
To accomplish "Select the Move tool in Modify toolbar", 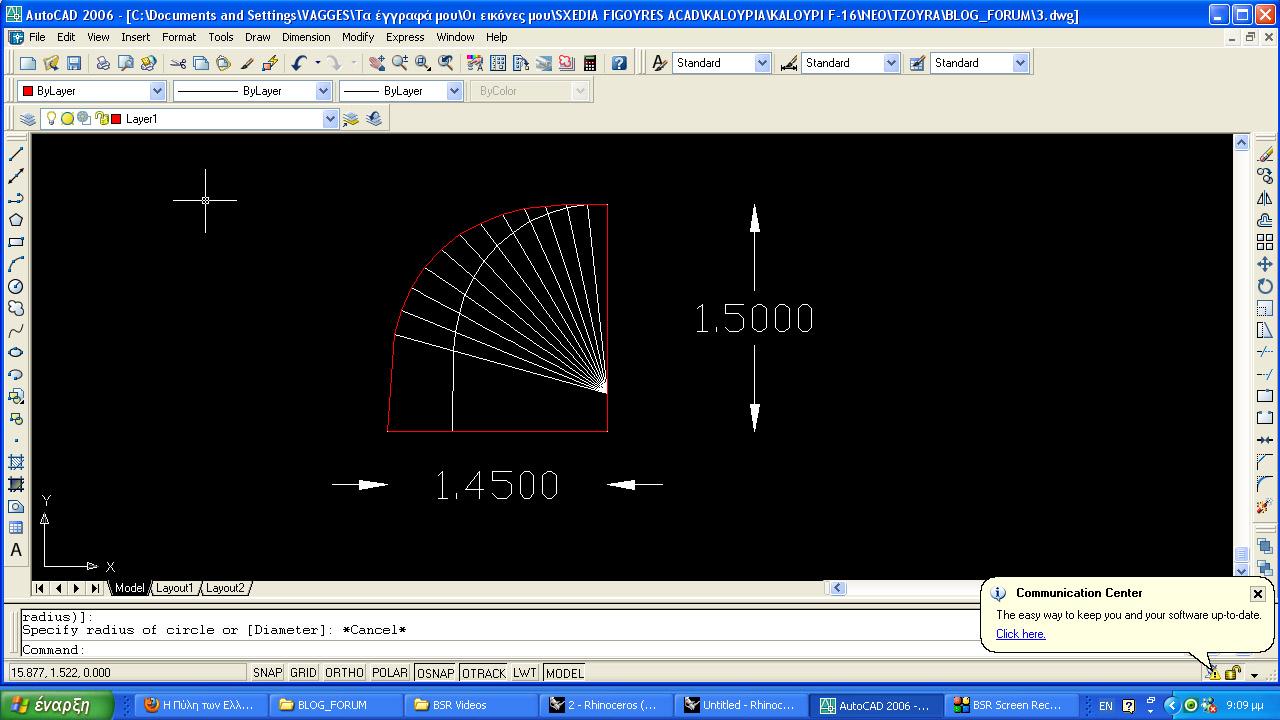I will [1265, 264].
